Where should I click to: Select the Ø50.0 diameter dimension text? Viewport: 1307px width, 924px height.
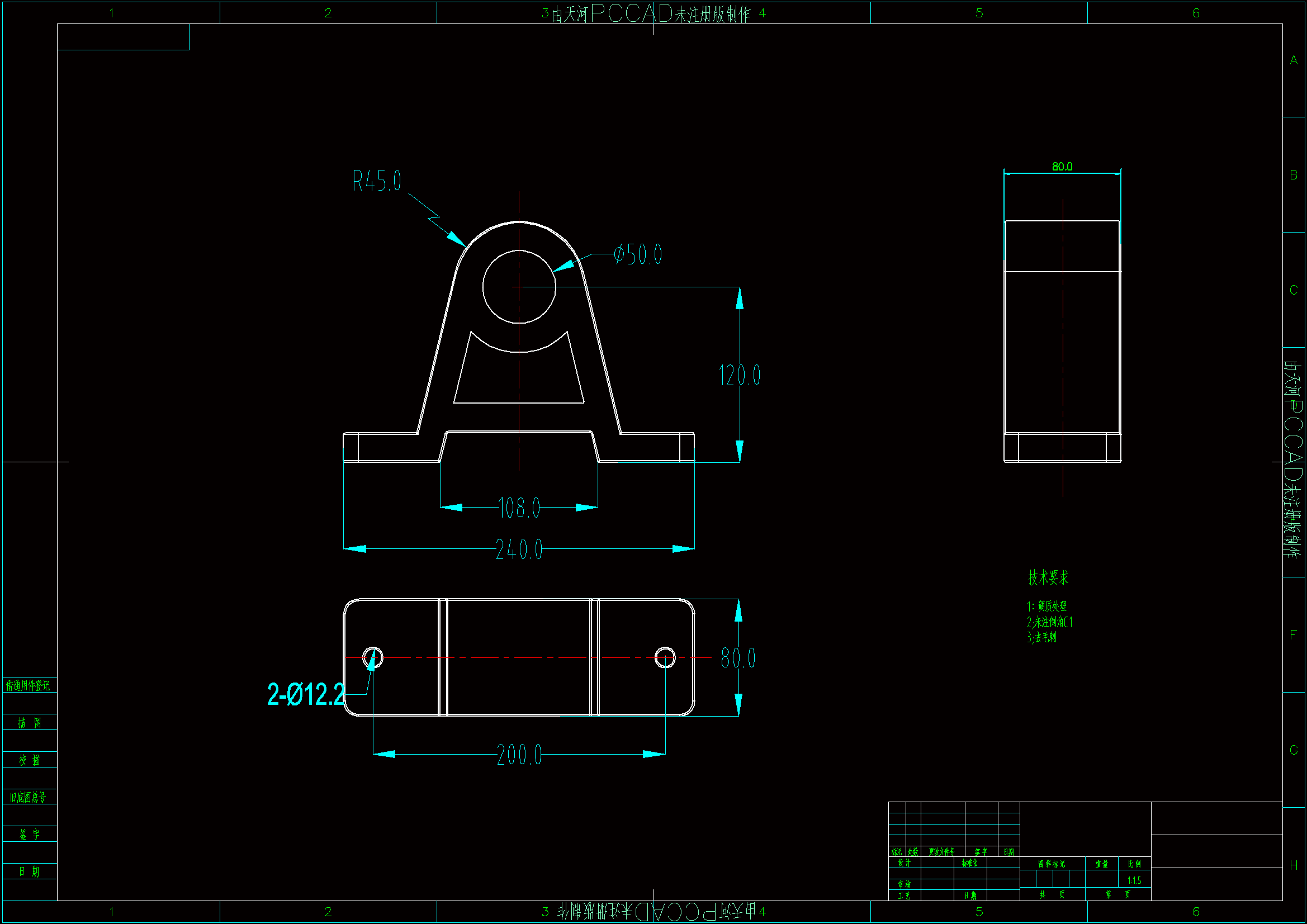[x=638, y=254]
